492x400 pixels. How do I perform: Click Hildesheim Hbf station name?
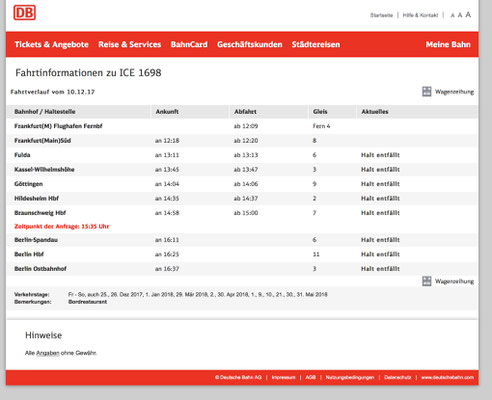37,198
